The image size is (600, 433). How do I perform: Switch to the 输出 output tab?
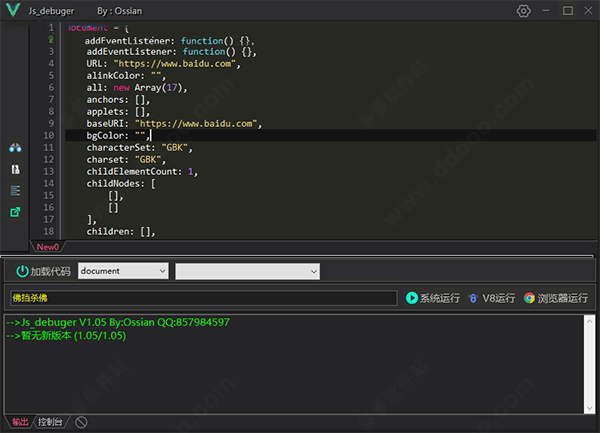pyautogui.click(x=20, y=422)
